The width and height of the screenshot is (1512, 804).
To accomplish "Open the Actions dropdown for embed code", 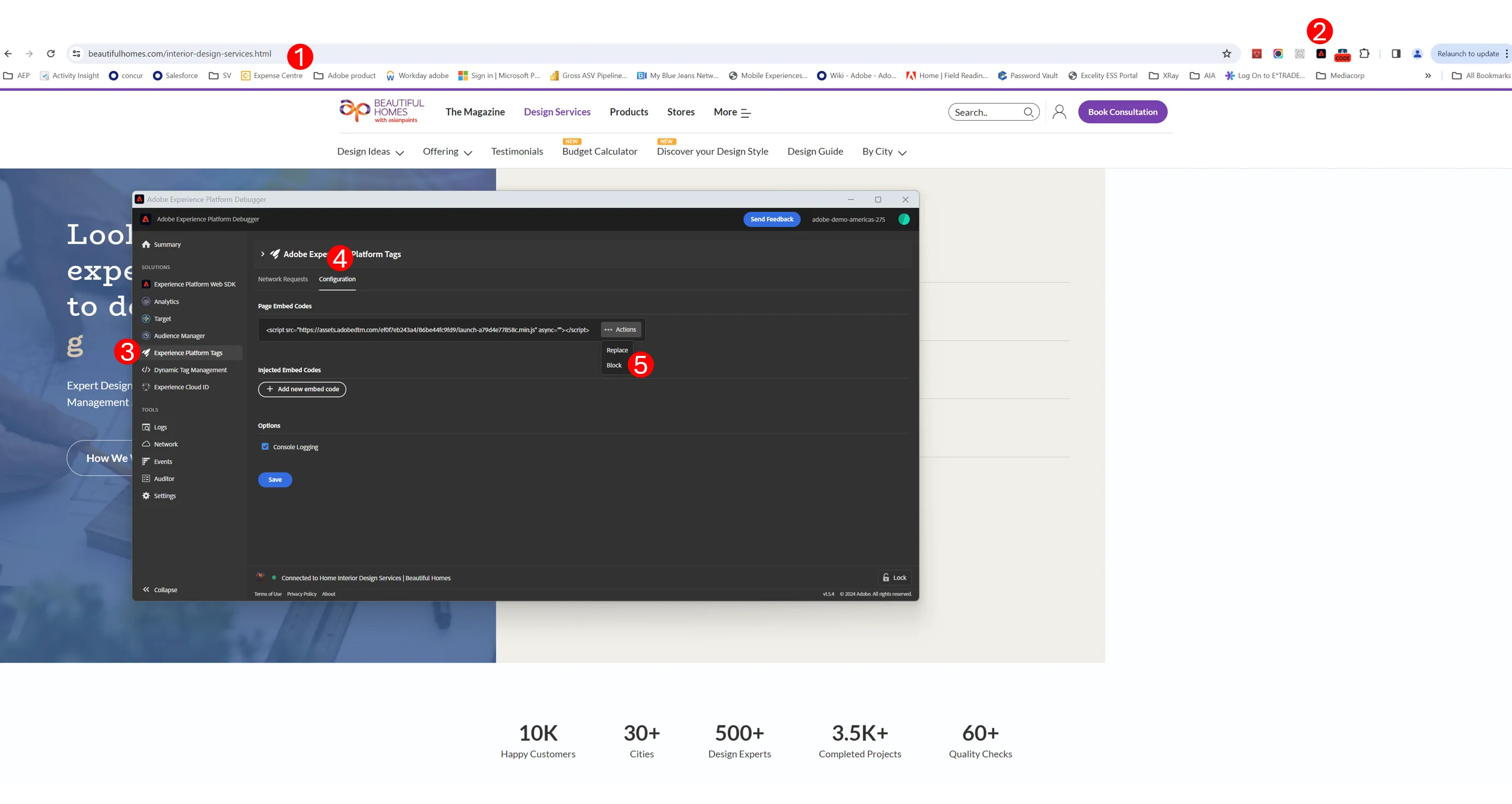I will coord(621,329).
